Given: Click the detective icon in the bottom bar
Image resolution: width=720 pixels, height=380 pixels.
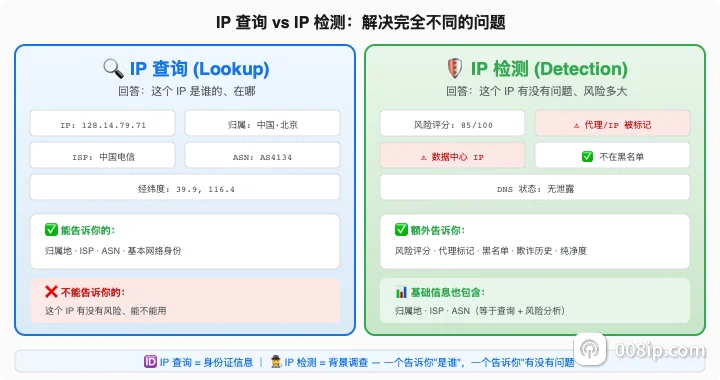Looking at the screenshot, I should tap(276, 362).
